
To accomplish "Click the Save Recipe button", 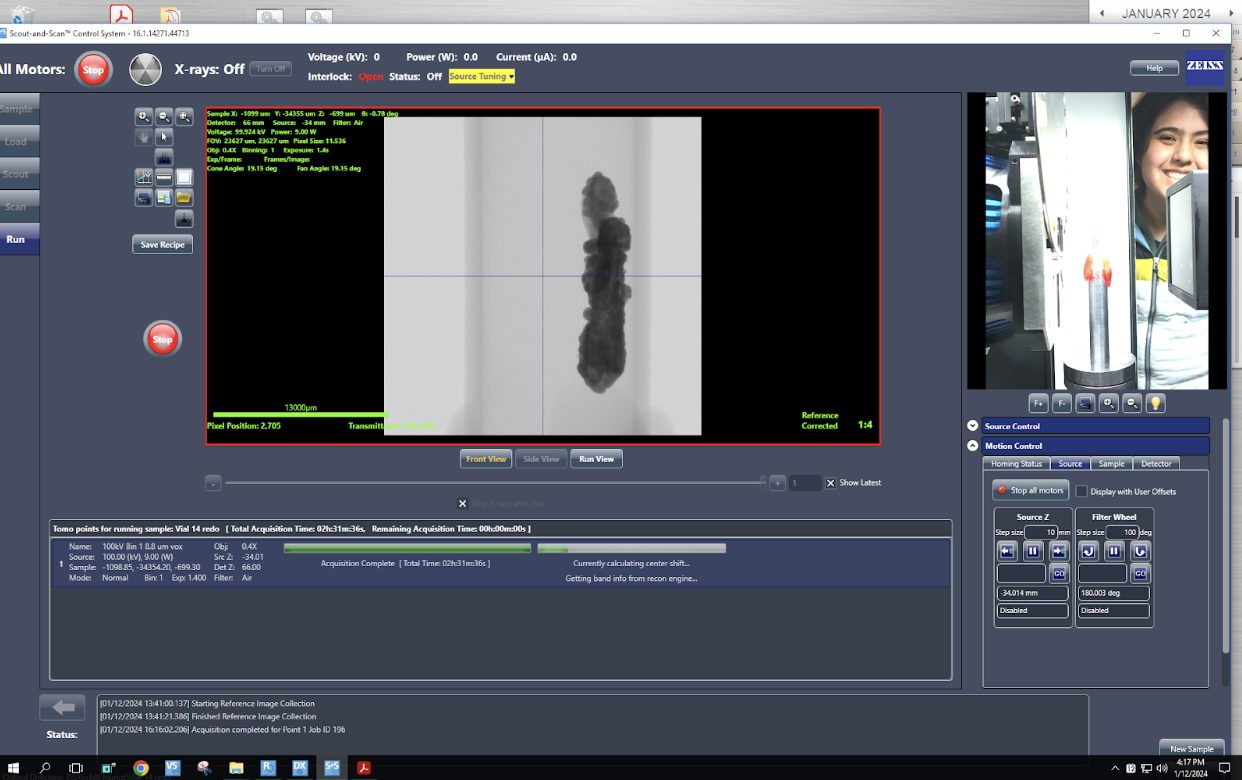I will [x=162, y=244].
